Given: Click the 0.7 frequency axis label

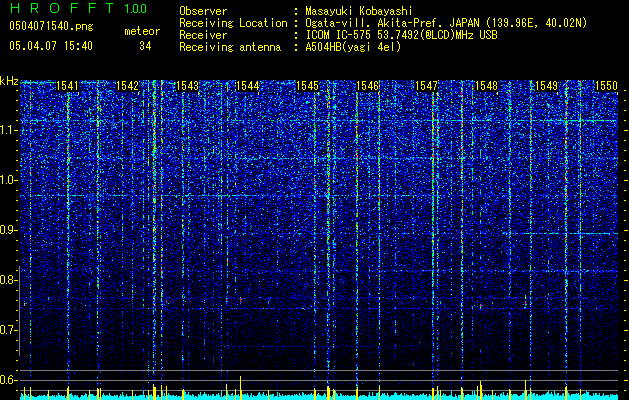Looking at the screenshot, I should pos(8,330).
